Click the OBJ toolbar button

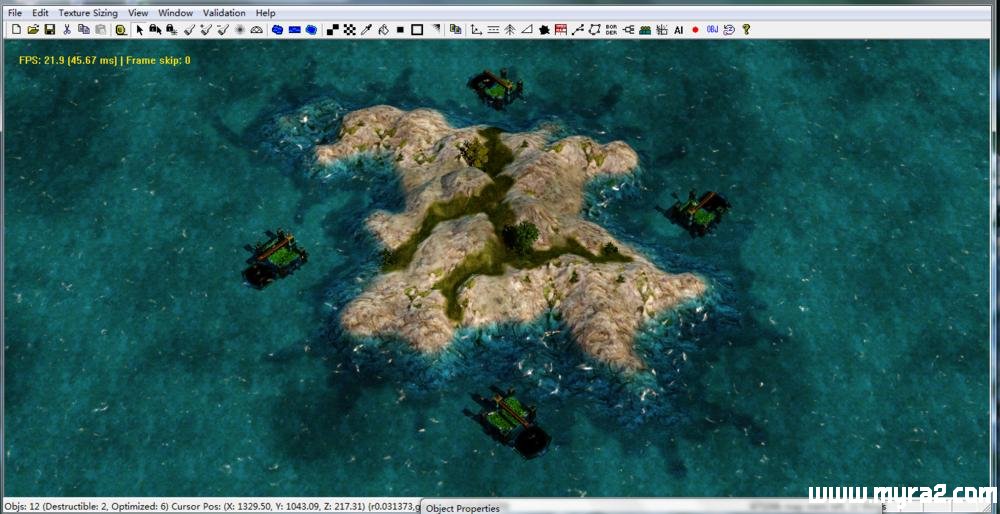tap(712, 30)
